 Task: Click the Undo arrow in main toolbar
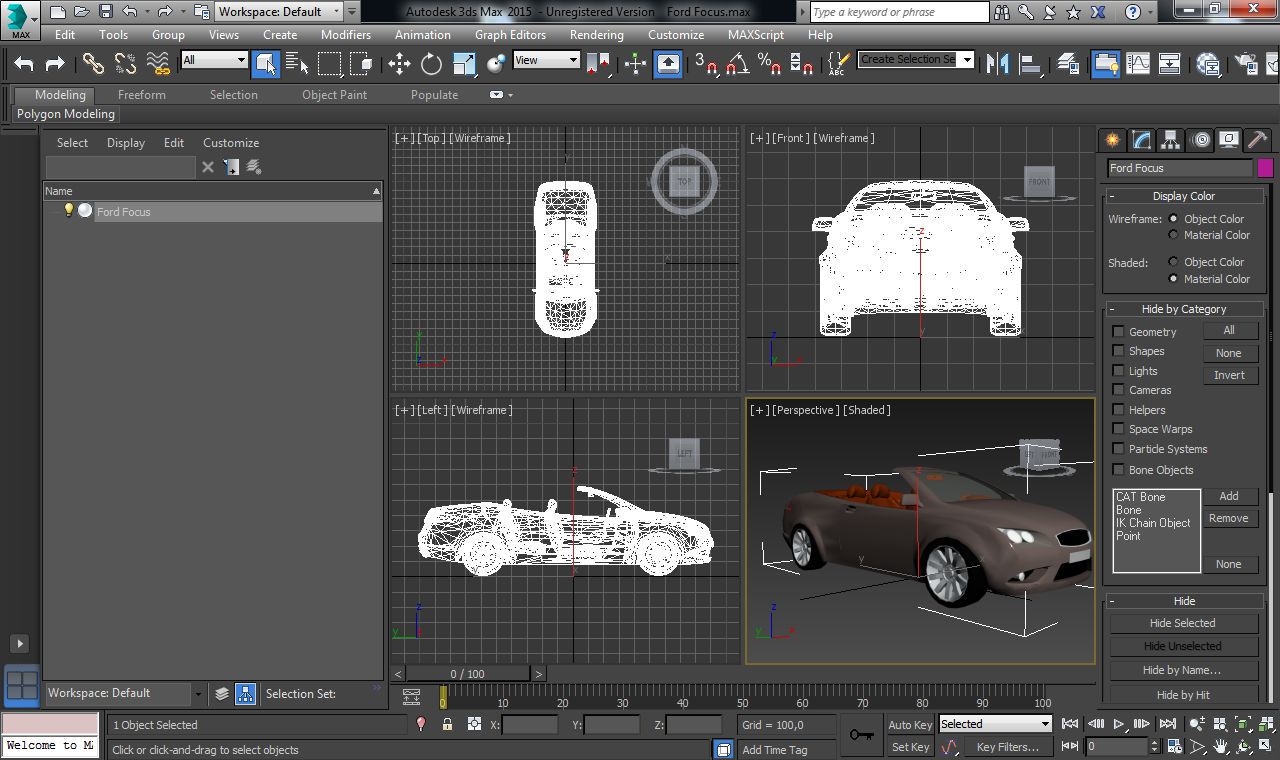(x=24, y=64)
